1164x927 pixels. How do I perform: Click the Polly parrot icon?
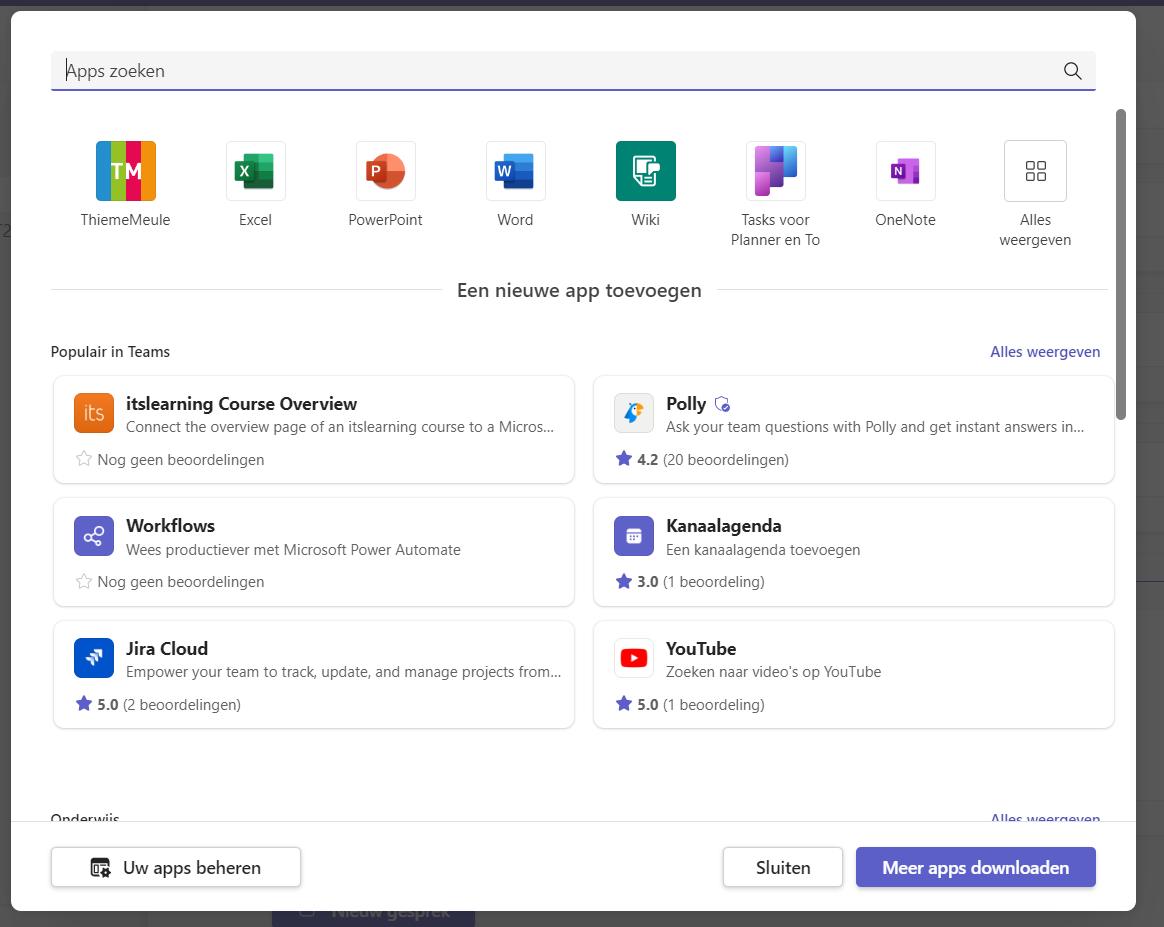[x=634, y=413]
